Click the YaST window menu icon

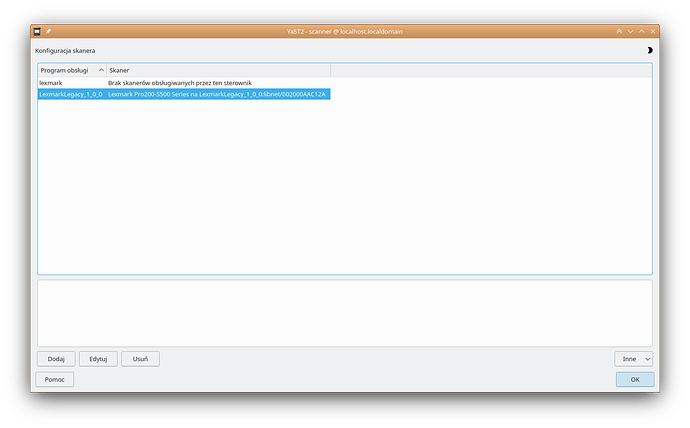(x=37, y=32)
